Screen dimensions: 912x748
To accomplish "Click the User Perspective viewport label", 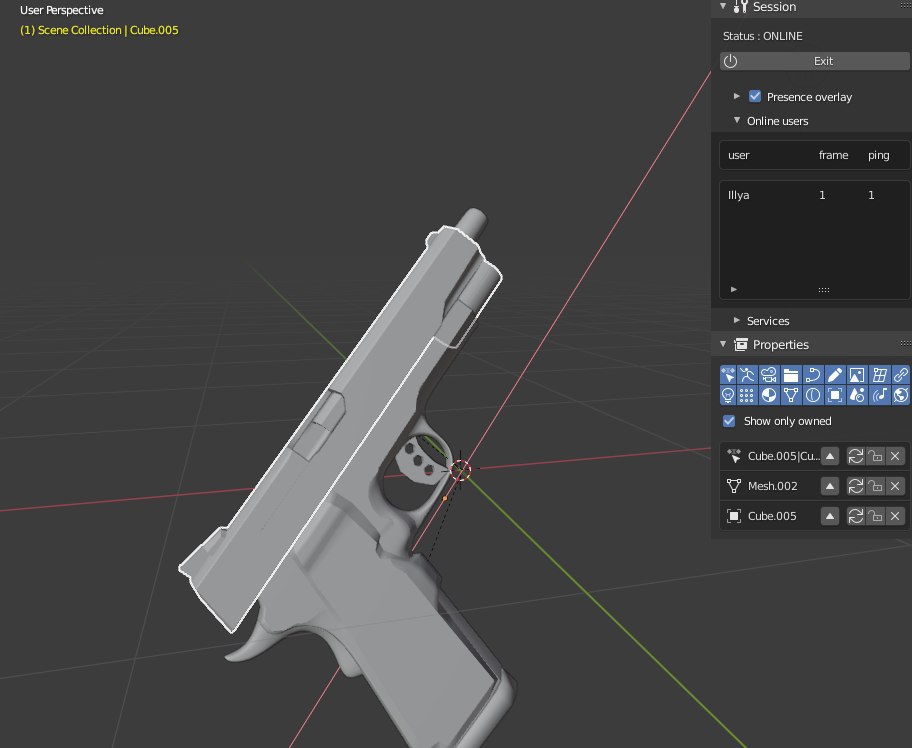I will point(62,10).
